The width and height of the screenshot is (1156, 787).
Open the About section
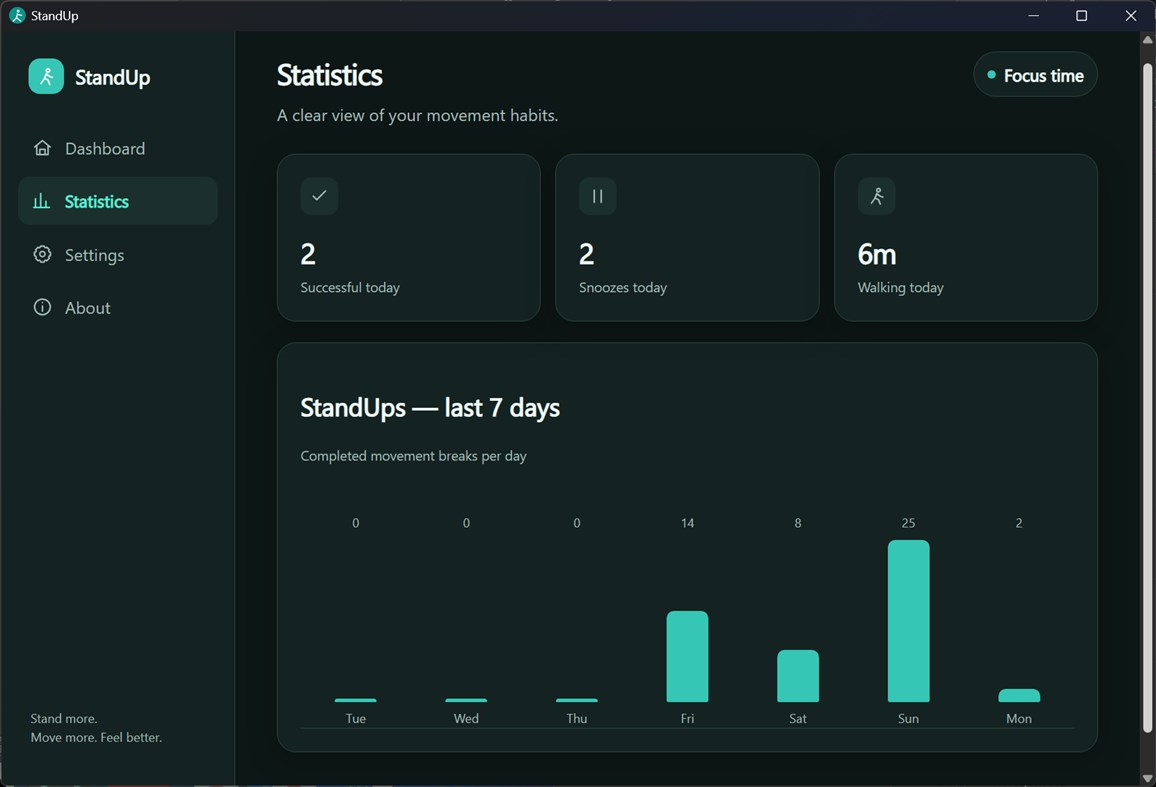click(118, 308)
